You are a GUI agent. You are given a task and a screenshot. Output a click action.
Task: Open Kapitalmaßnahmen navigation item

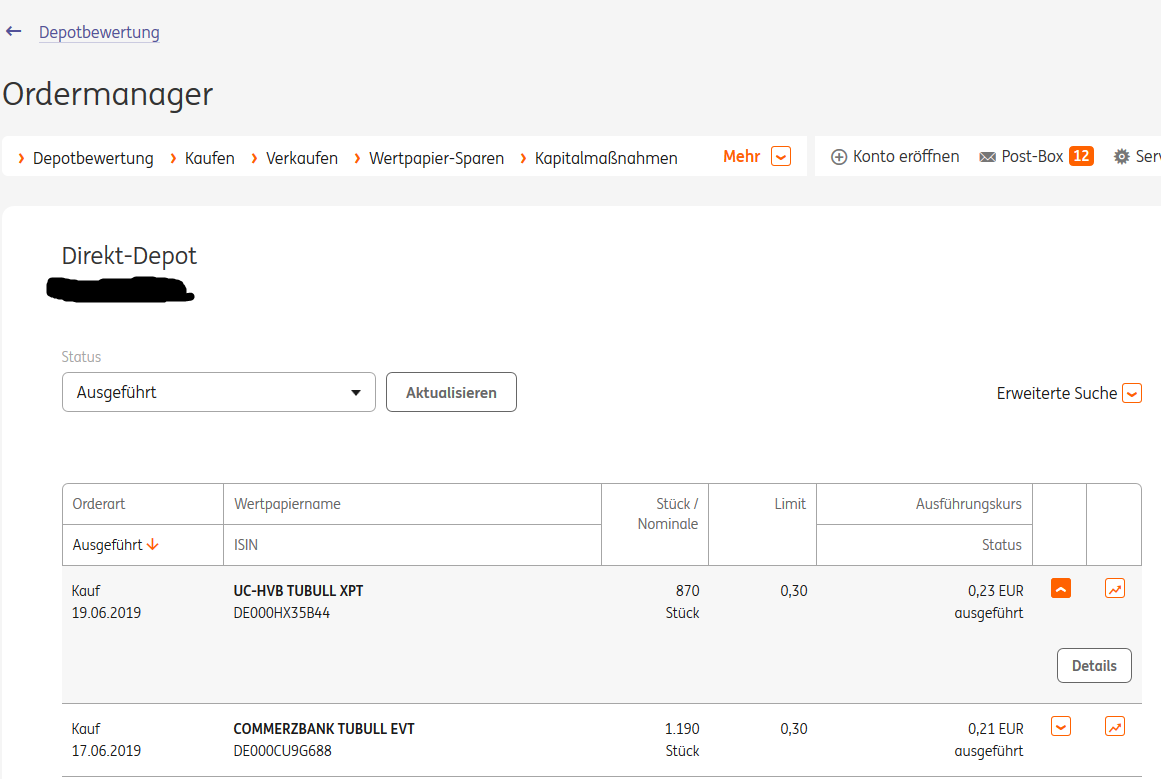(606, 158)
